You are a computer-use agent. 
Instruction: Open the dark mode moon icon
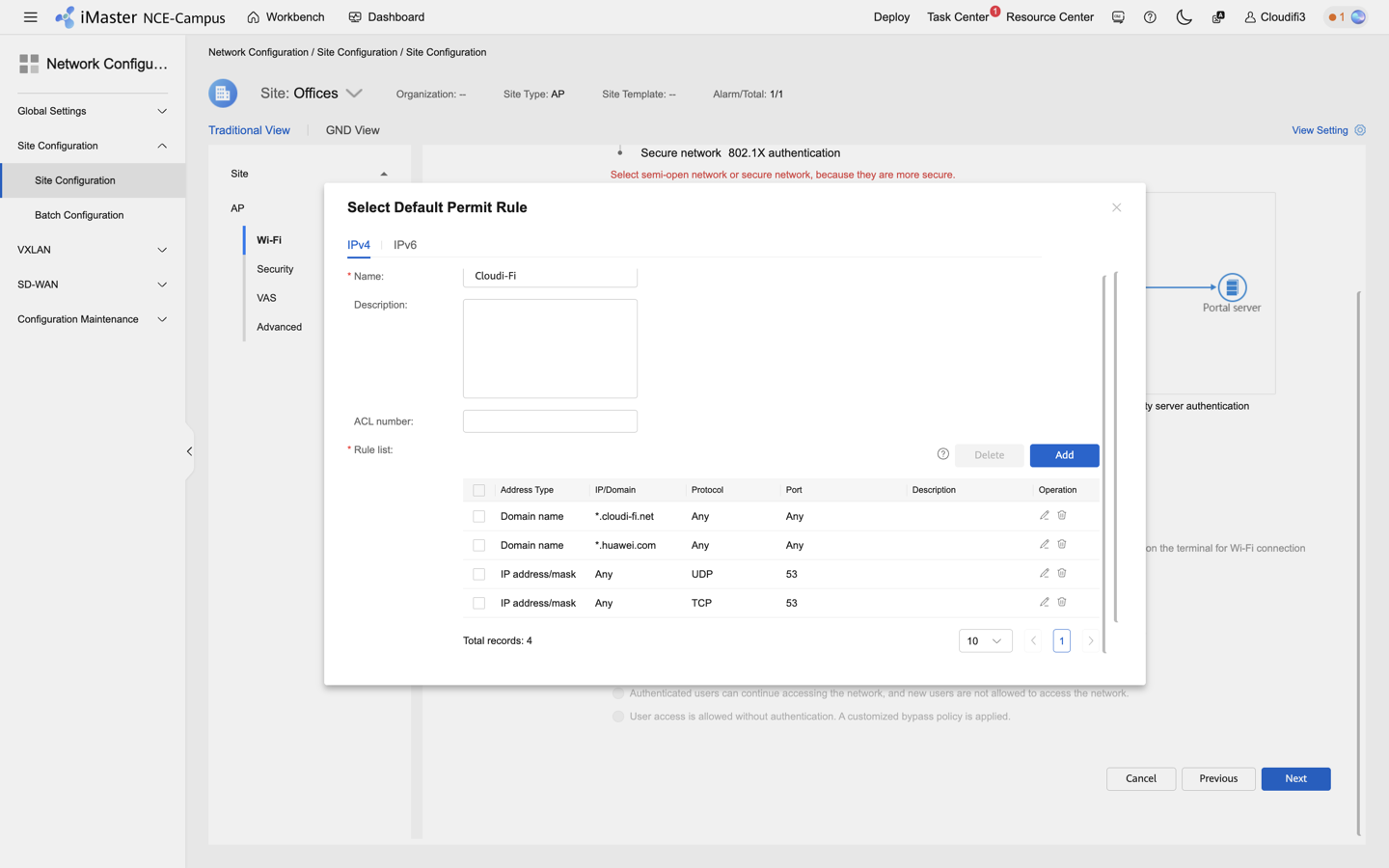coord(1184,16)
